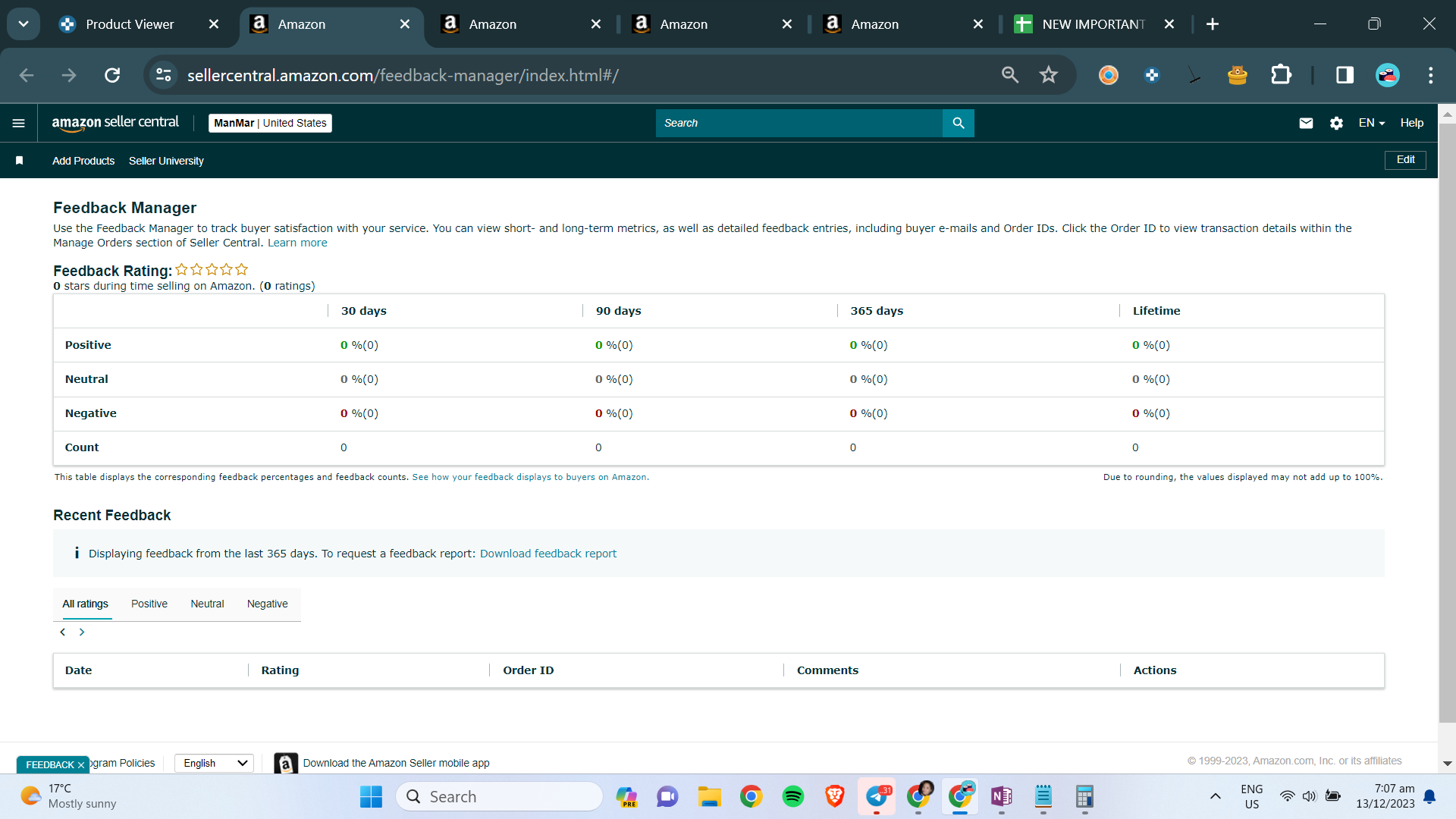Click the Edit favorites button
The height and width of the screenshot is (819, 1456).
[x=1405, y=160]
